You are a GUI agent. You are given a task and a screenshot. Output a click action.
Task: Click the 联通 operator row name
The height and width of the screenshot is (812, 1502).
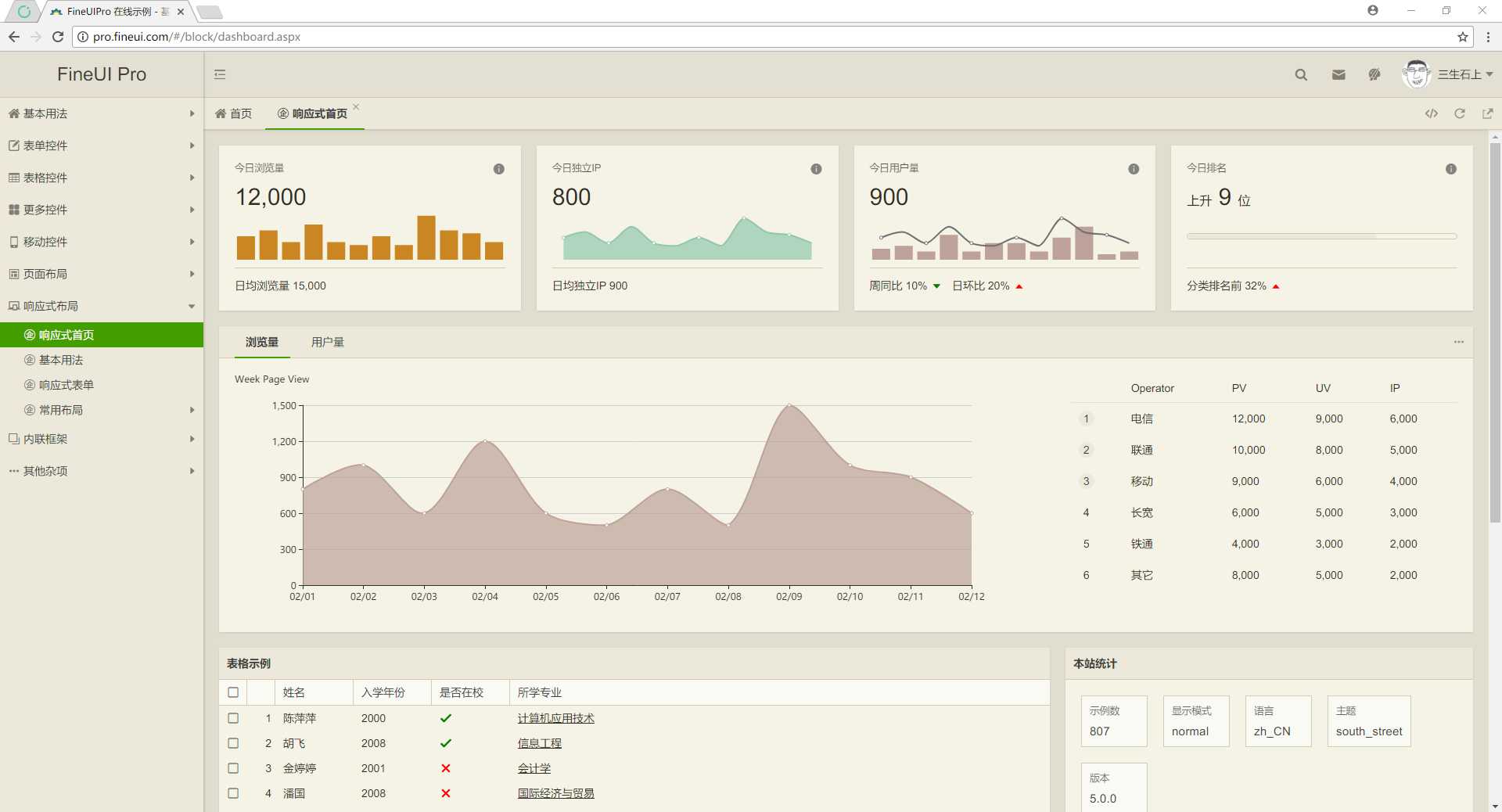coord(1141,450)
